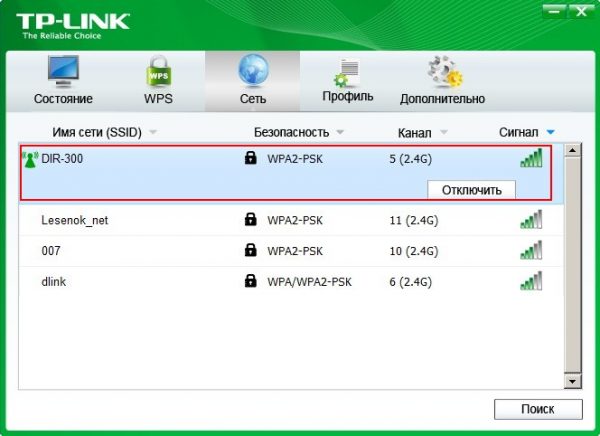Click channel 10 (2.4G) value
600x436 pixels.
click(414, 251)
